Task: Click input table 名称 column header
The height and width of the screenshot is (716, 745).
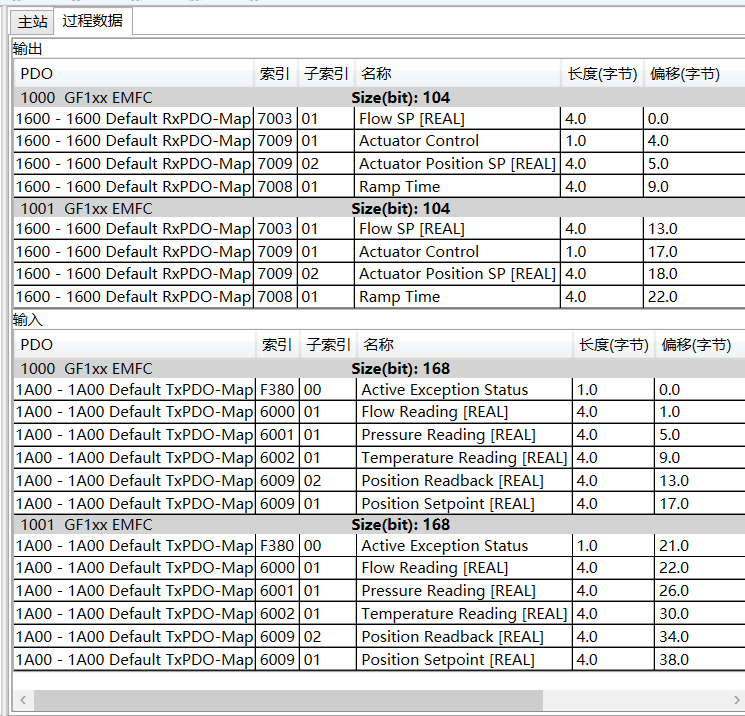Action: point(464,344)
